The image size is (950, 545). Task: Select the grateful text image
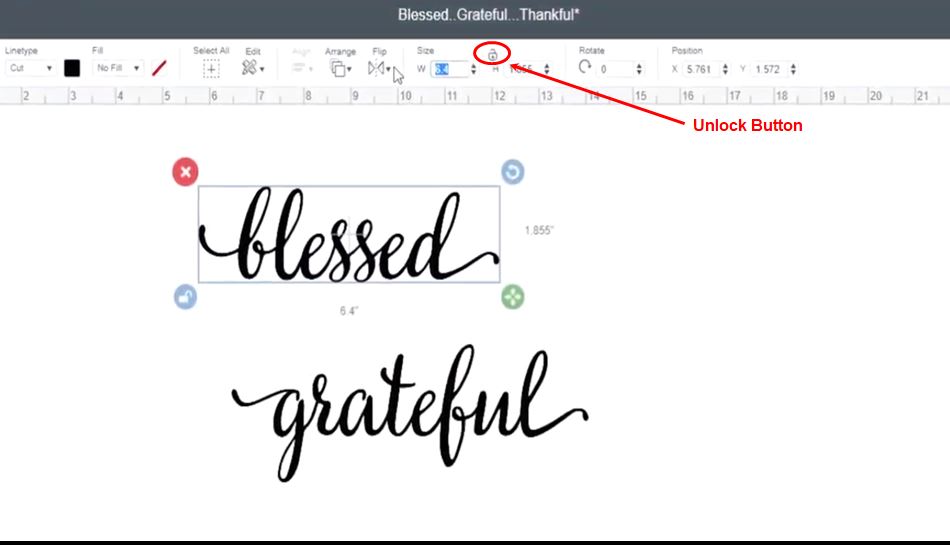coord(410,414)
